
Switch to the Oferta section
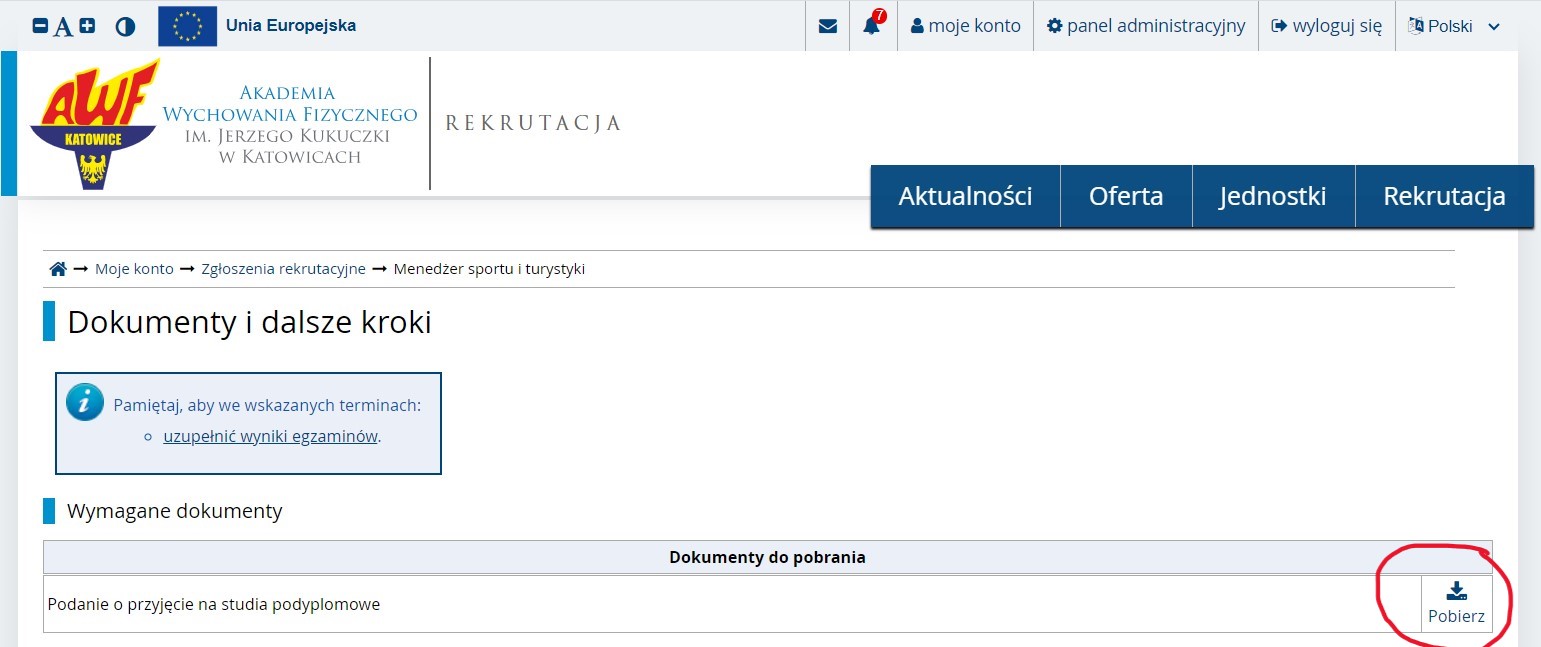[x=1126, y=196]
